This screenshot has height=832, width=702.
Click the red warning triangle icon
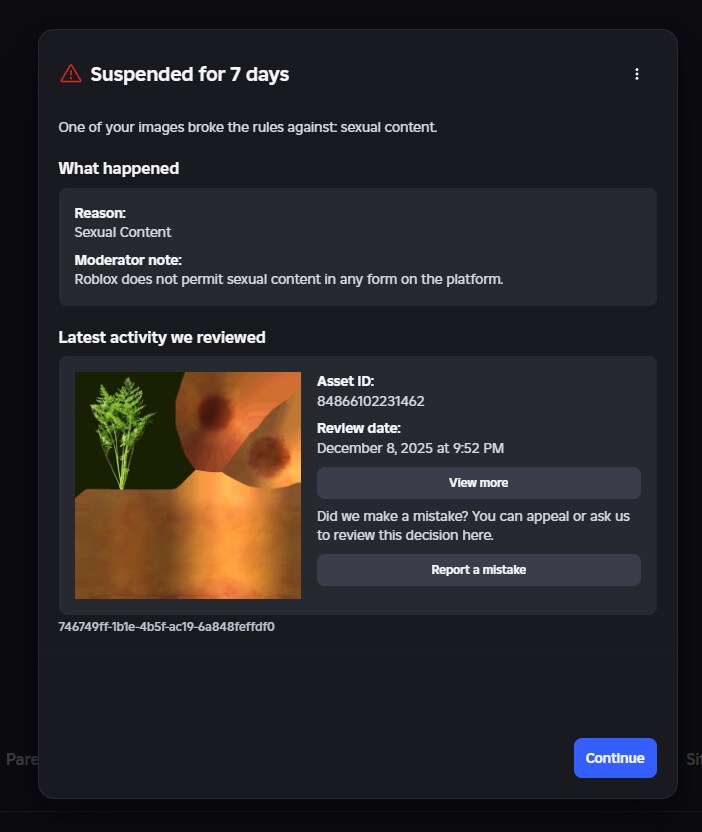(71, 74)
